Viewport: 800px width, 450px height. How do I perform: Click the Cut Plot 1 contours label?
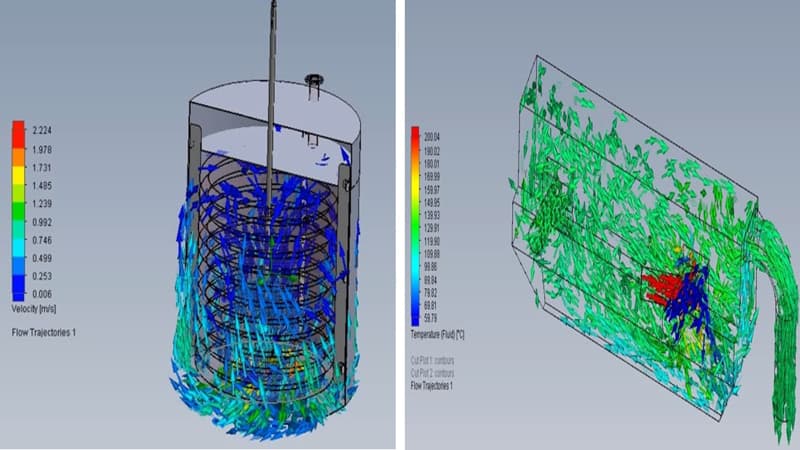click(432, 361)
